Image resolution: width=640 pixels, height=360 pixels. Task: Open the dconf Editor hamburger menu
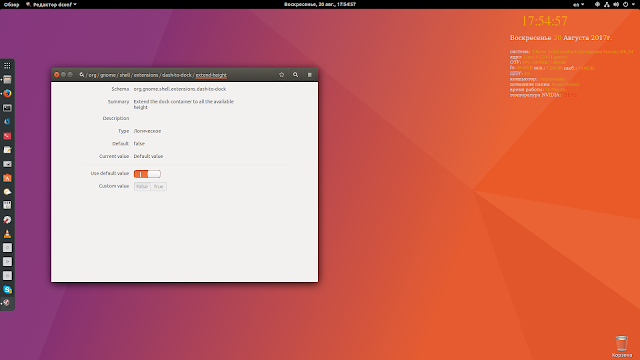309,75
